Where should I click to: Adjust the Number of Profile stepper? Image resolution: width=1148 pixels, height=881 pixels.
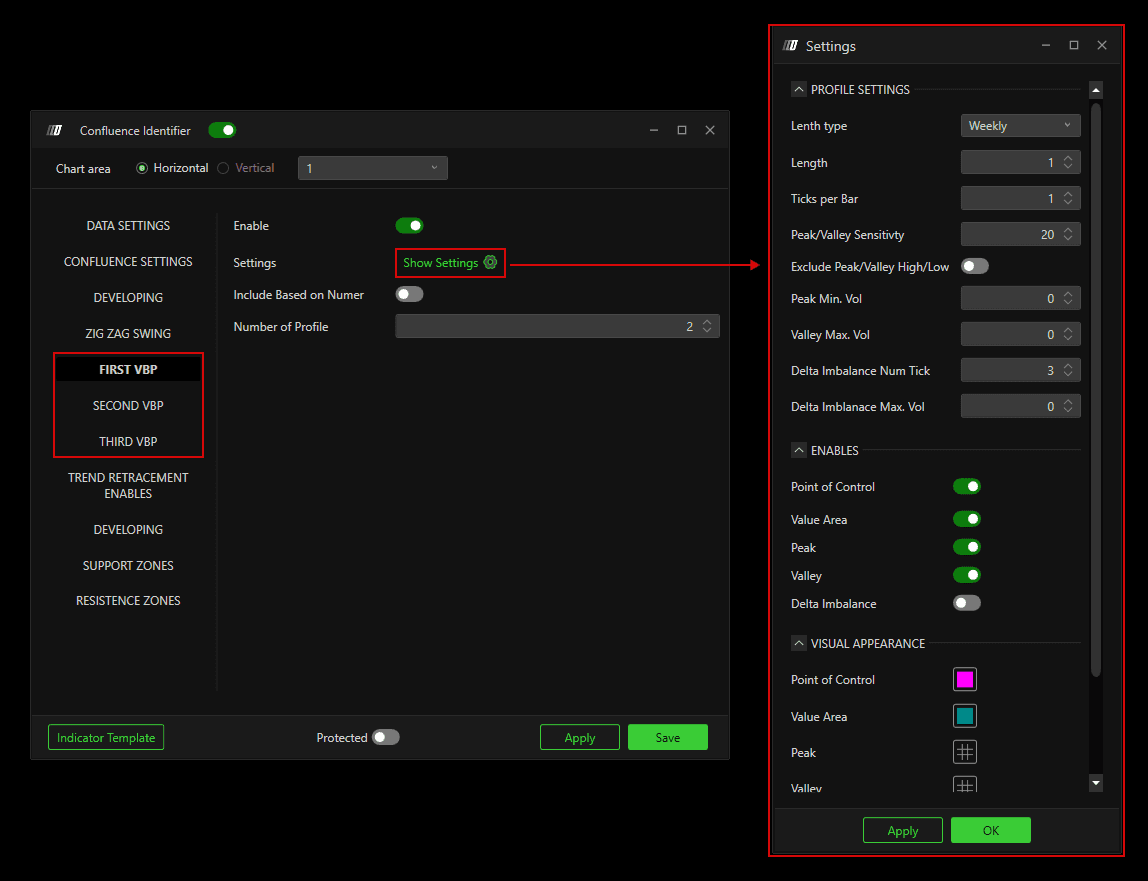click(707, 326)
